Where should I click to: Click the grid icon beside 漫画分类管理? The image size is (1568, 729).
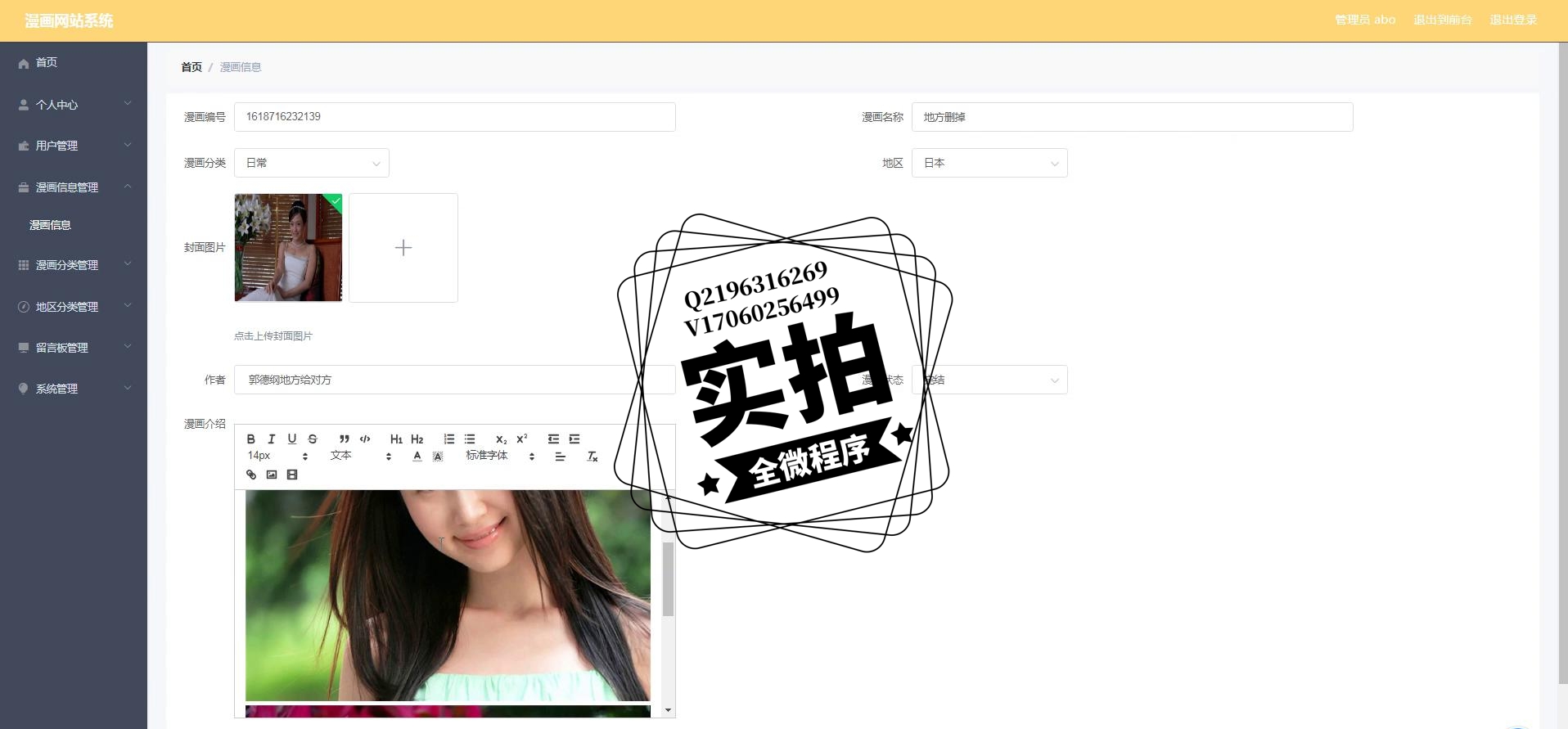coord(24,265)
